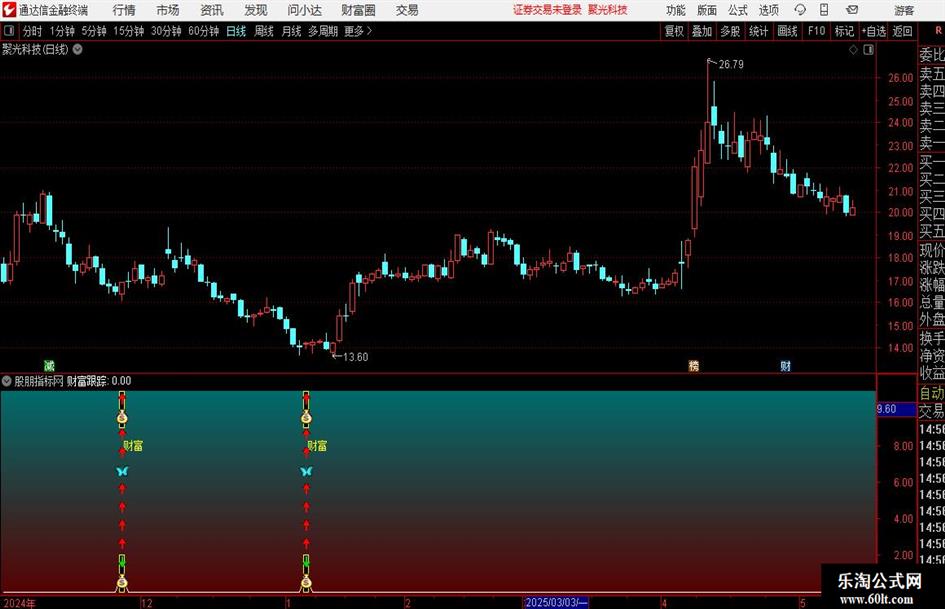The image size is (945, 609).
Task: Click the 9.60 indicator value box
Action: pyautogui.click(x=896, y=409)
